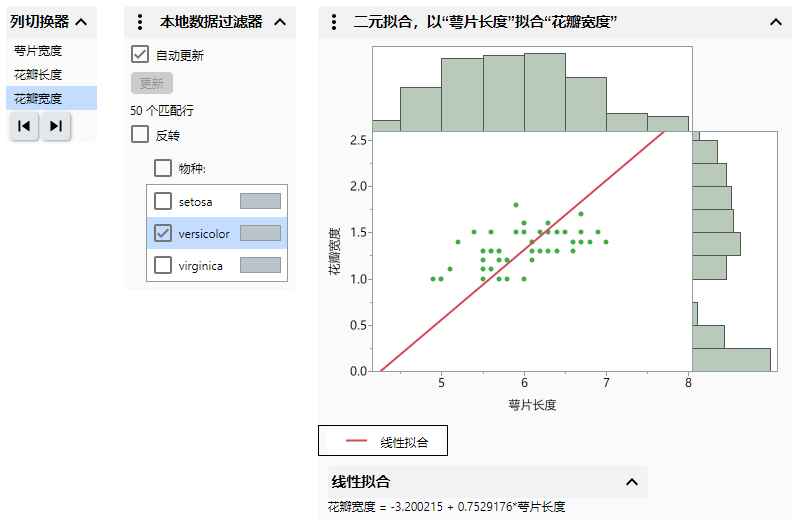
Task: Collapse the column switcher panel
Action: (x=81, y=22)
